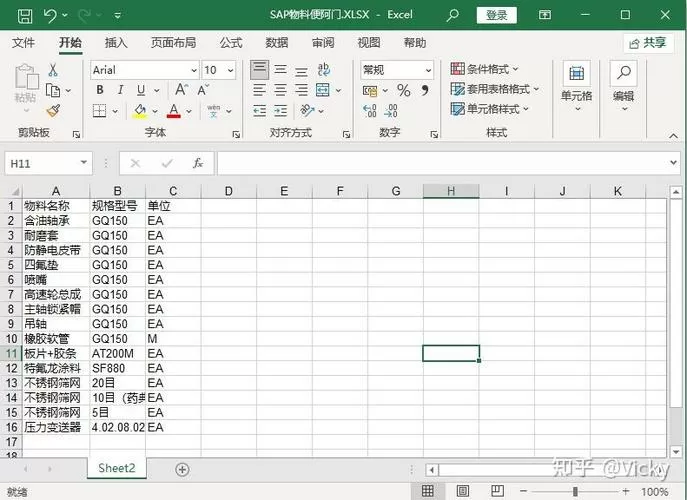
Task: Increase decimal places icon
Action: click(x=370, y=111)
